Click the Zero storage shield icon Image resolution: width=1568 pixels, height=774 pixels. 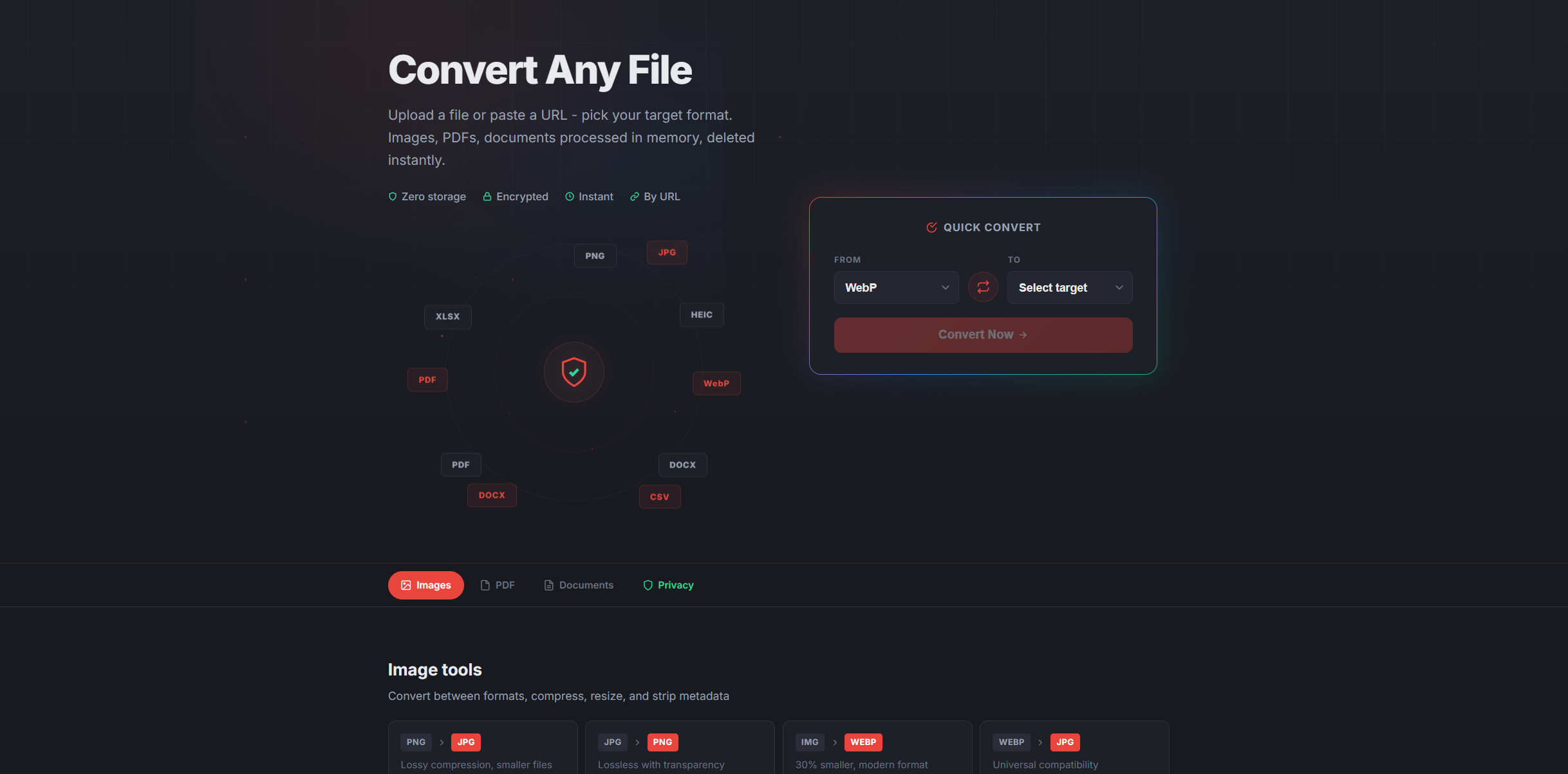coord(393,197)
